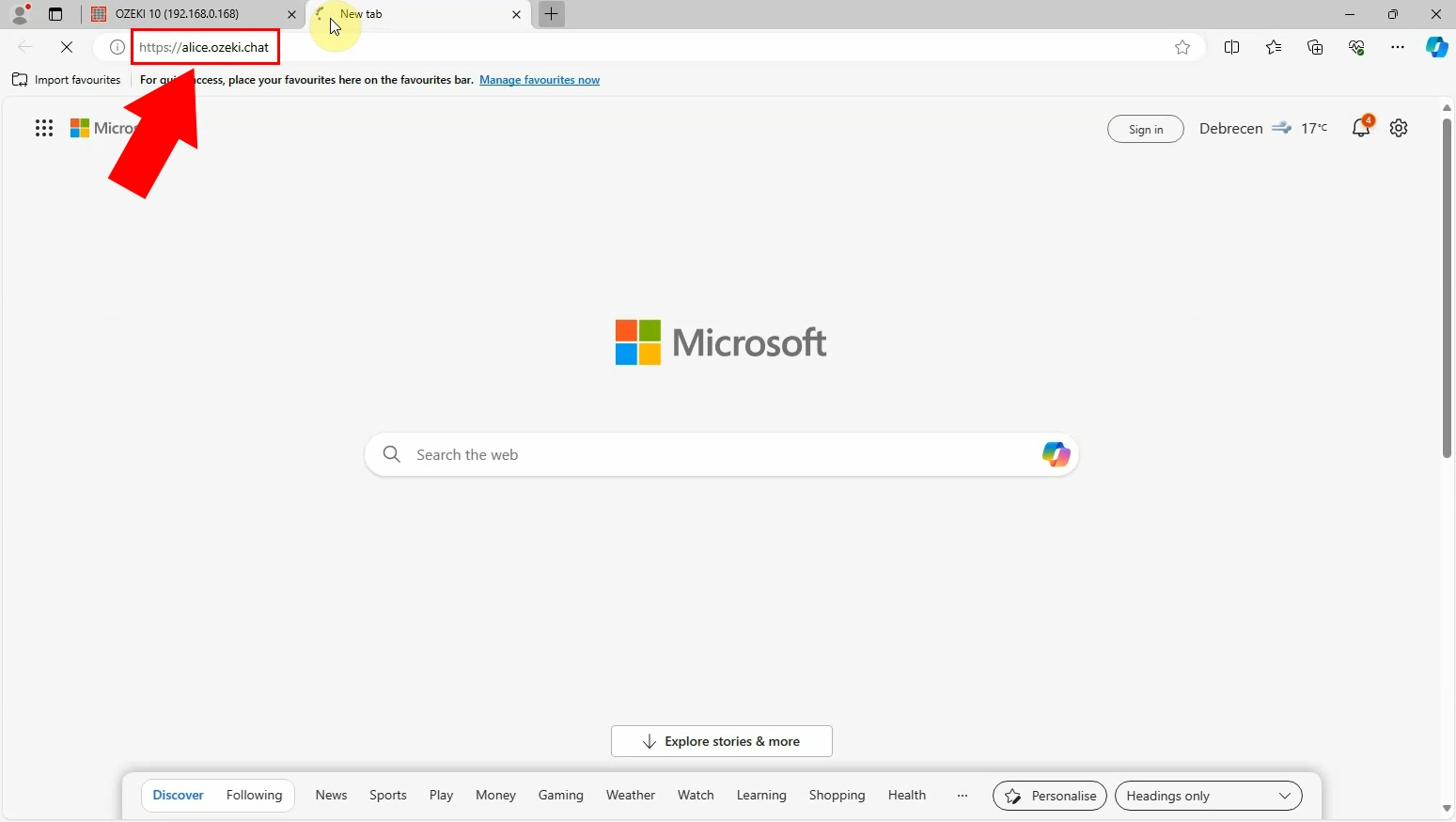
Task: Open Manage favourites now link
Action: pyautogui.click(x=540, y=80)
